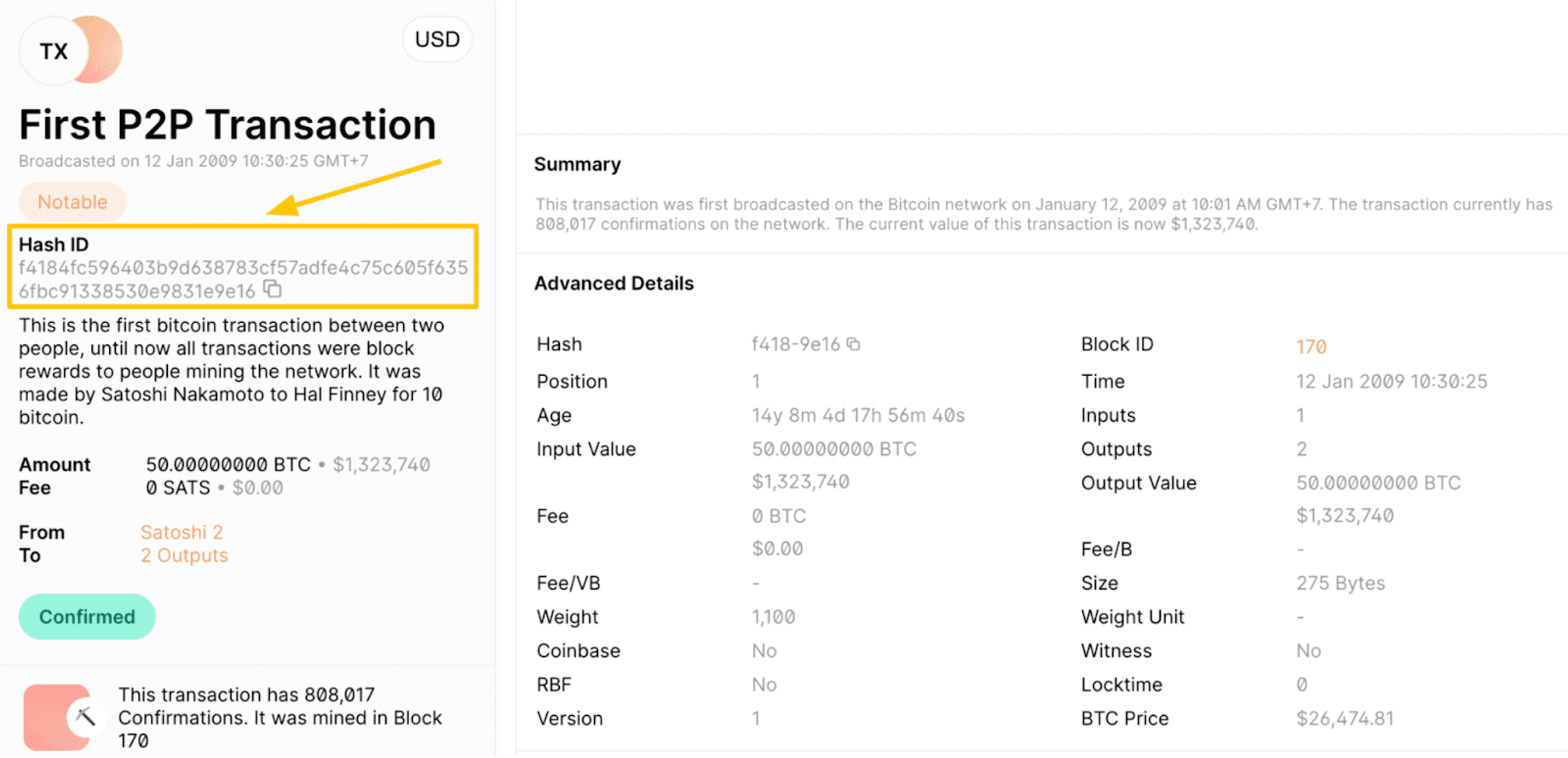Click the Advanced Details heading

click(x=614, y=283)
